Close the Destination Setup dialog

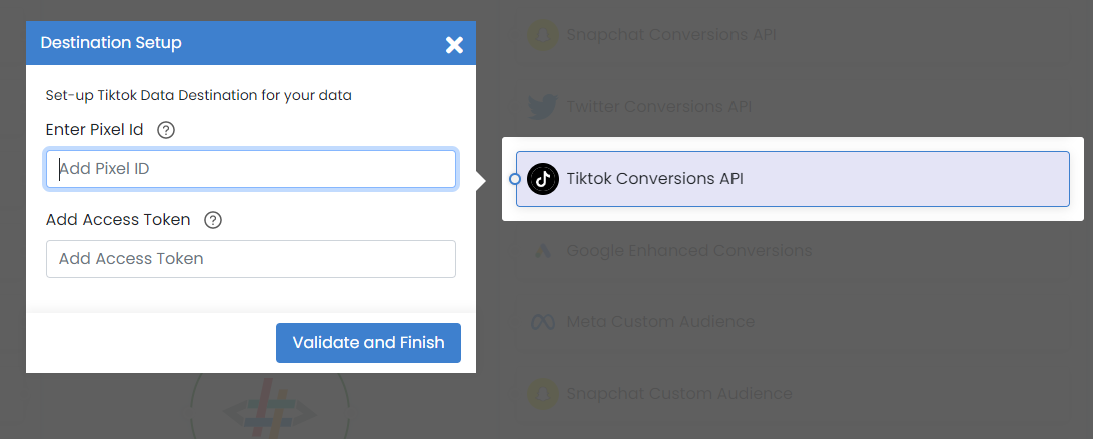454,45
